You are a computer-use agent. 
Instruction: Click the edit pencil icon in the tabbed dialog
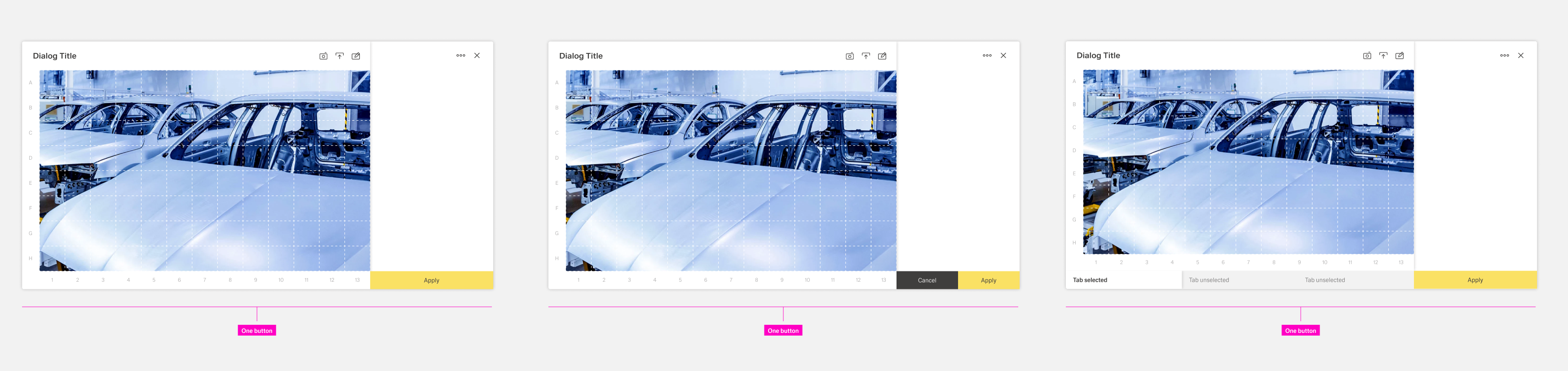coord(1400,55)
